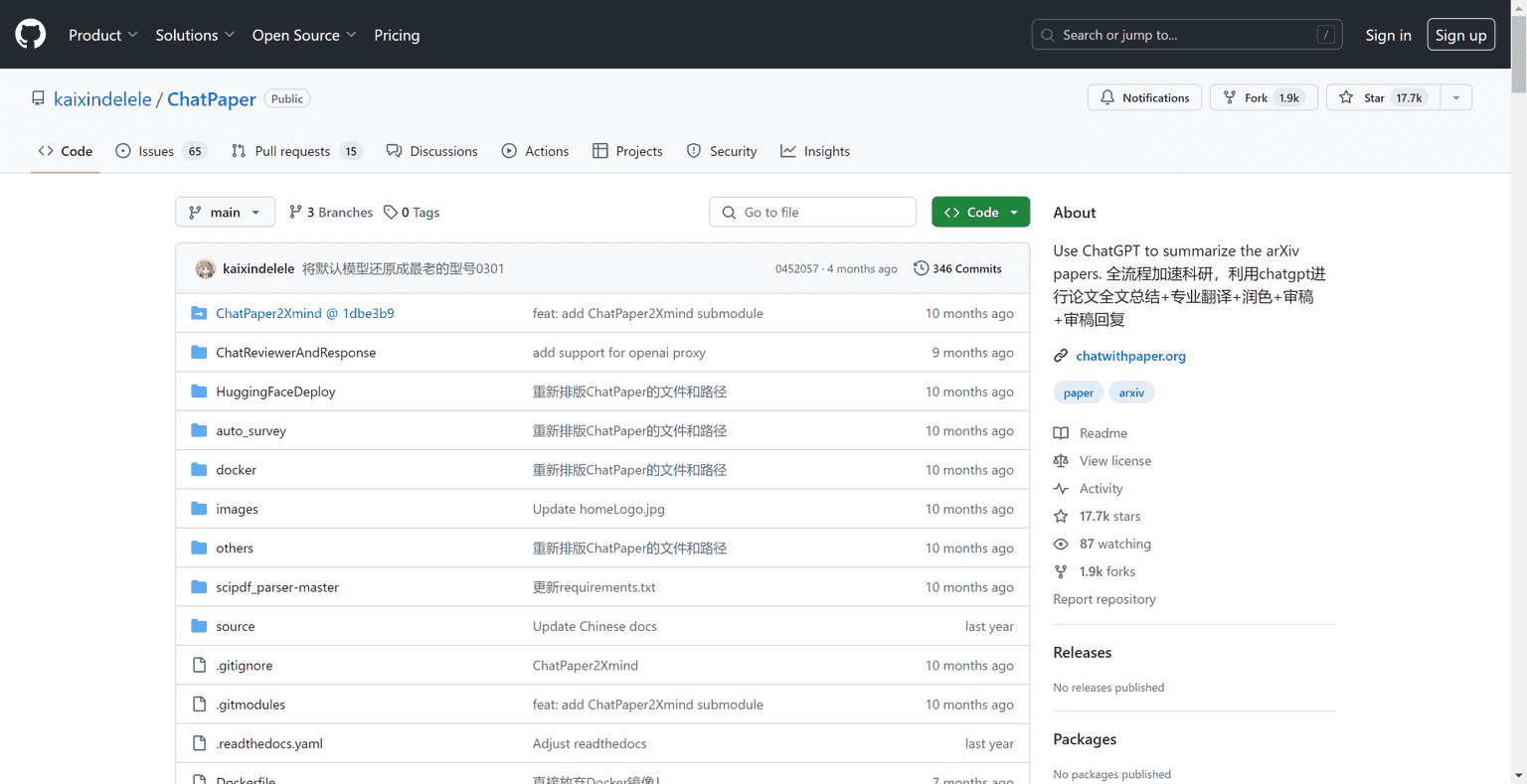This screenshot has width=1527, height=784.
Task: Click the others folder icon
Action: [199, 548]
